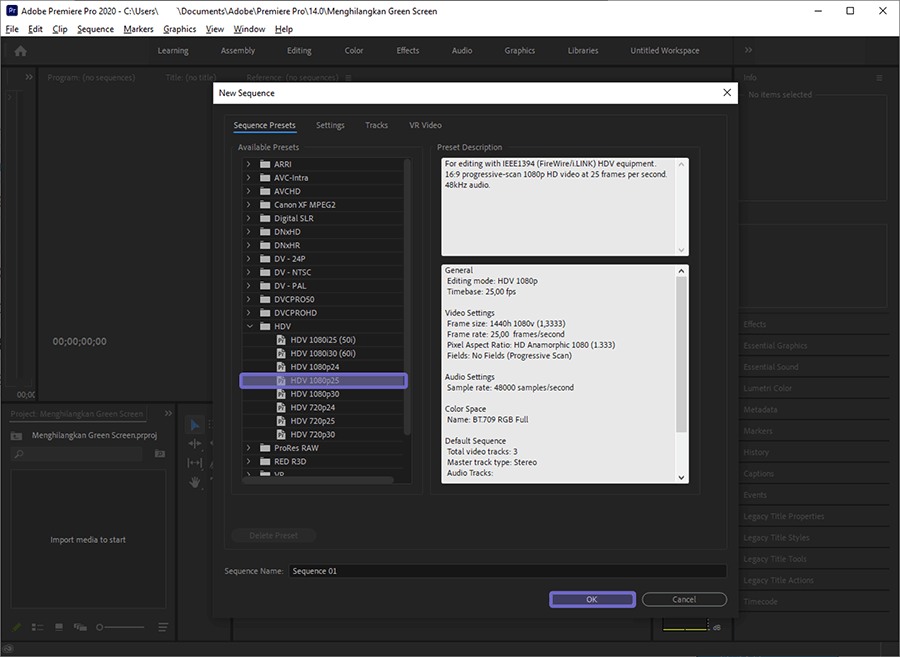Image resolution: width=900 pixels, height=657 pixels.
Task: Select the HDV 1080i30 (60i) preset
Action: click(x=323, y=353)
